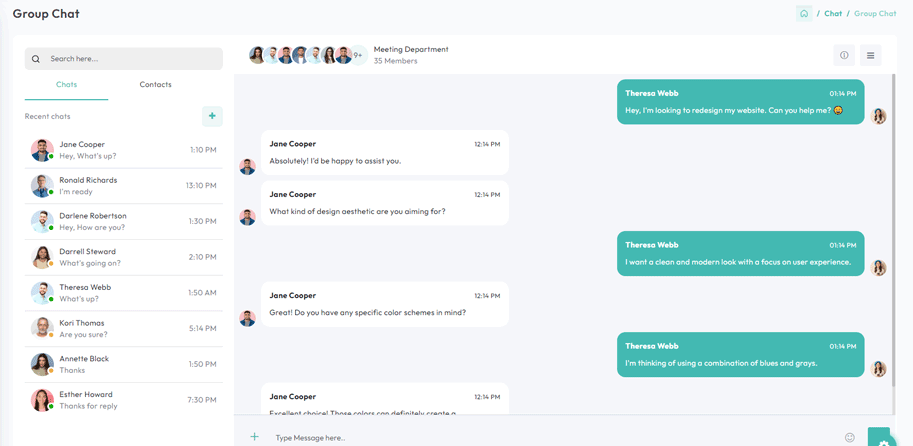This screenshot has width=913, height=446.
Task: Open Jane Cooper's chat
Action: (x=124, y=150)
